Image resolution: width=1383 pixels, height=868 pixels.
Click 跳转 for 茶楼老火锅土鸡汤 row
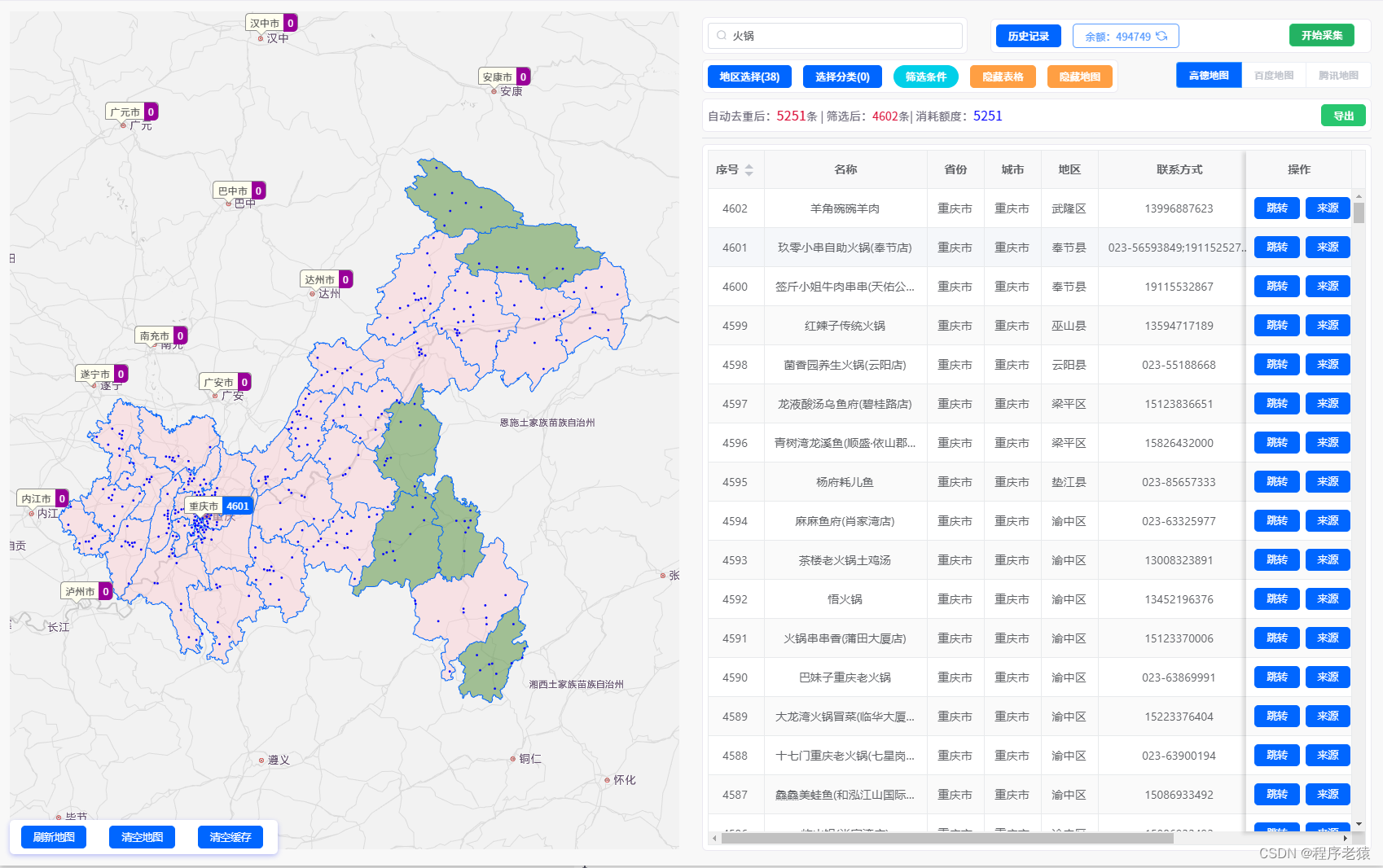(x=1276, y=559)
